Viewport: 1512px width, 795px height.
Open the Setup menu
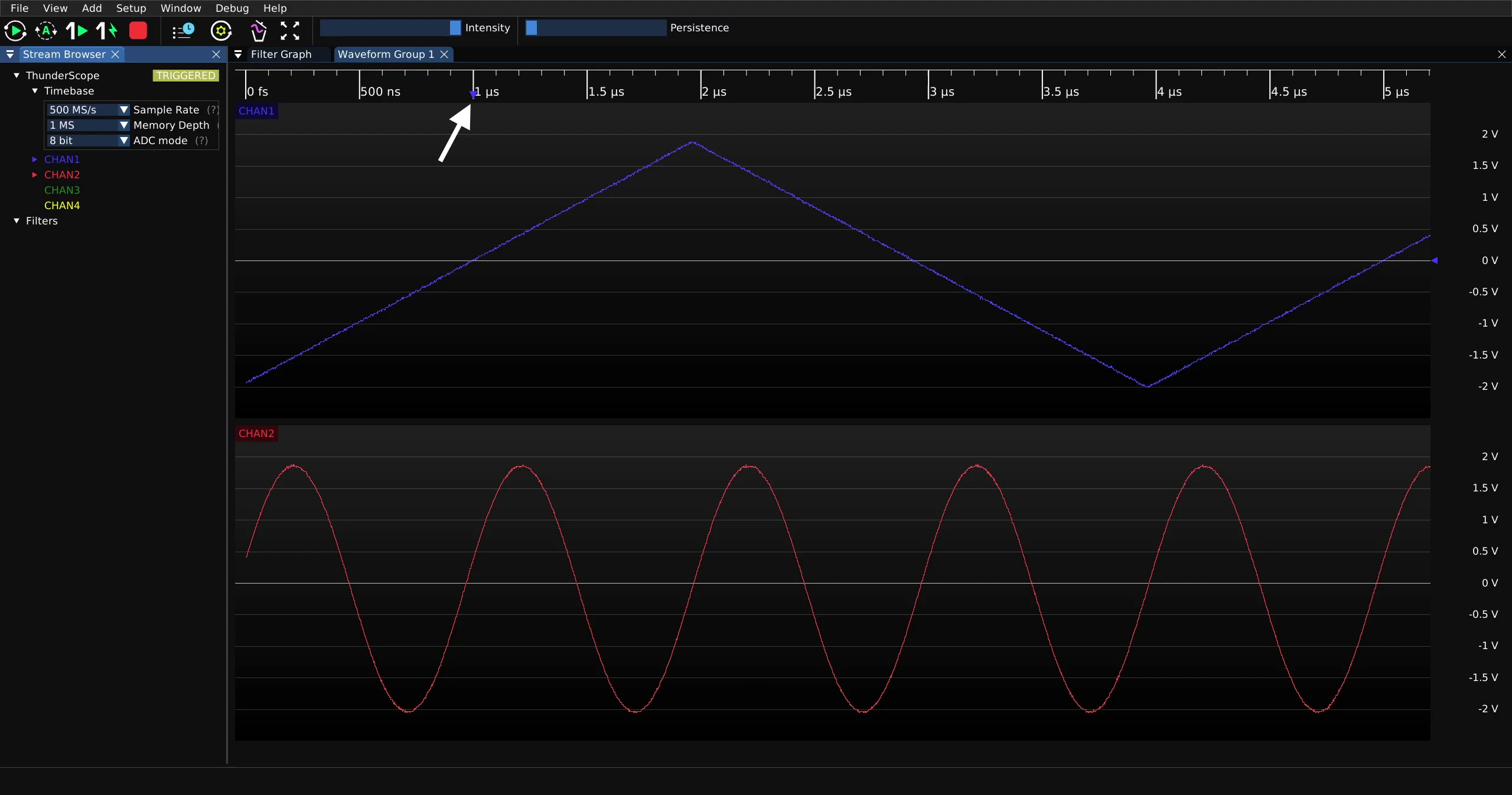coord(131,8)
